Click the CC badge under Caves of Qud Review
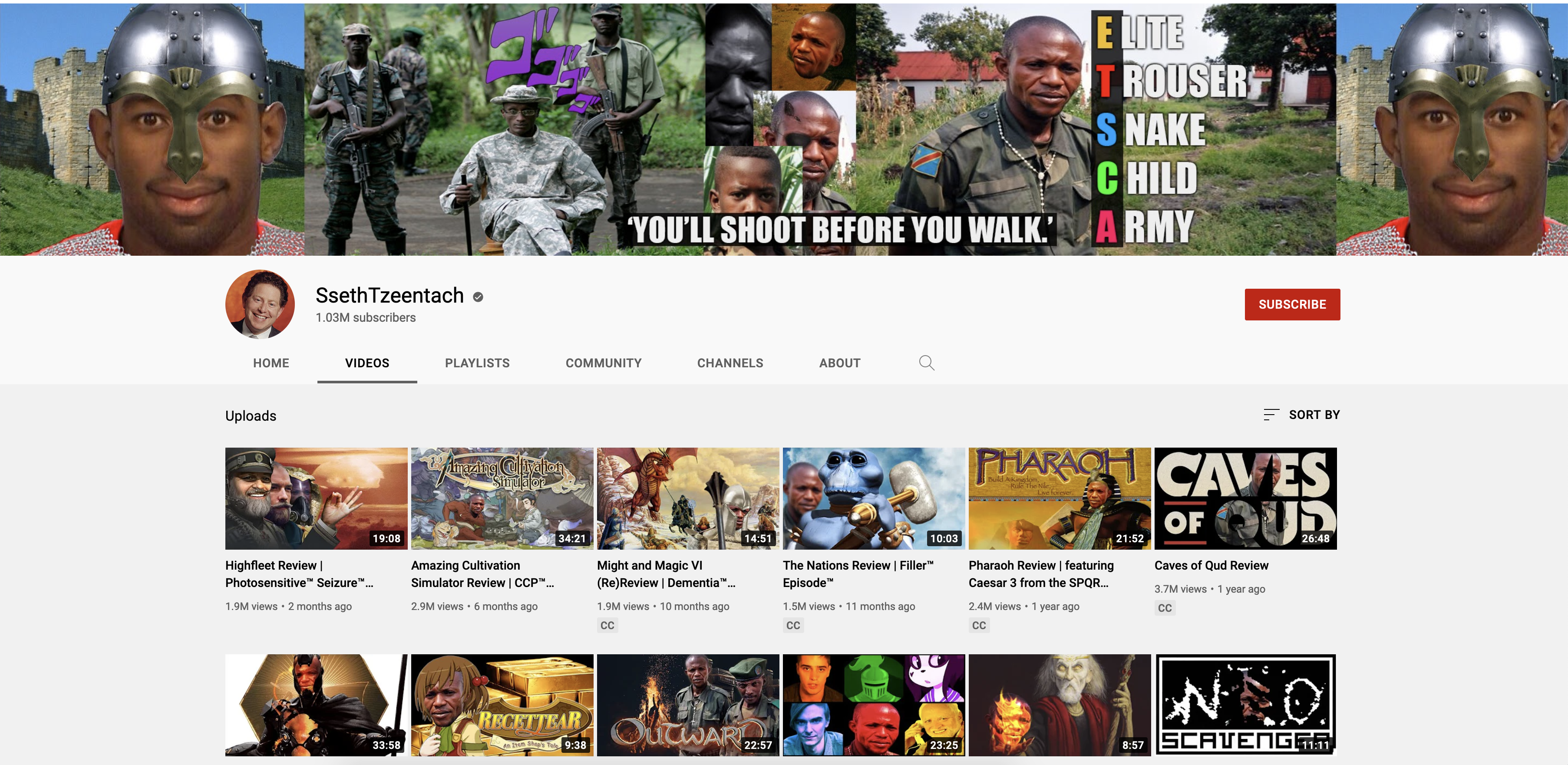This screenshot has height=765, width=1568. pyautogui.click(x=1165, y=607)
